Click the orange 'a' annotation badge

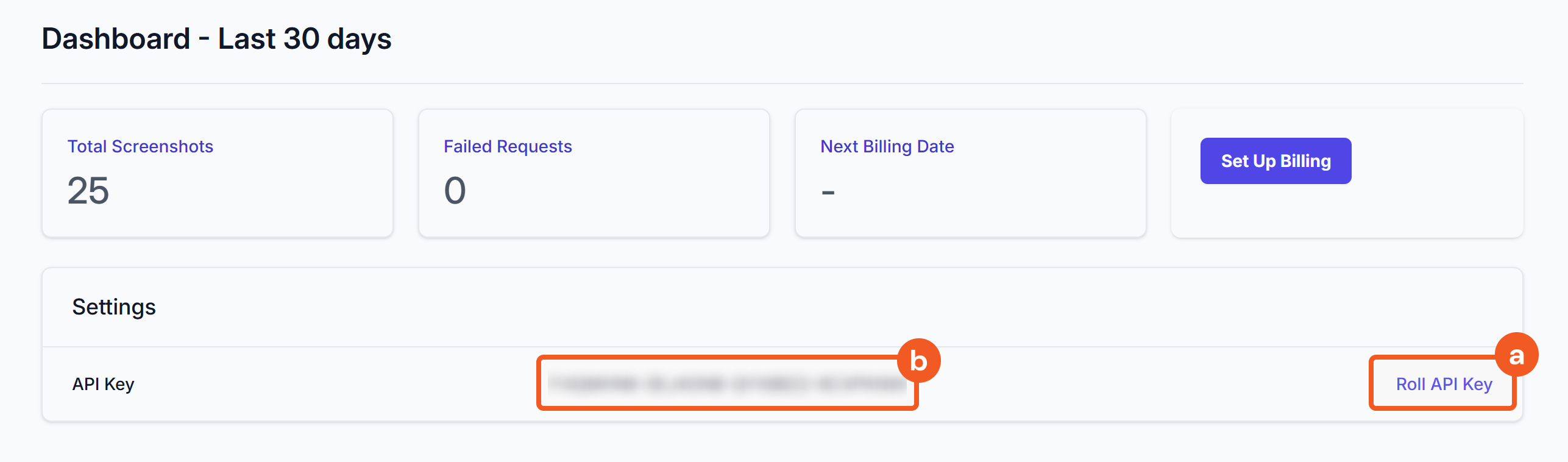tap(1516, 355)
